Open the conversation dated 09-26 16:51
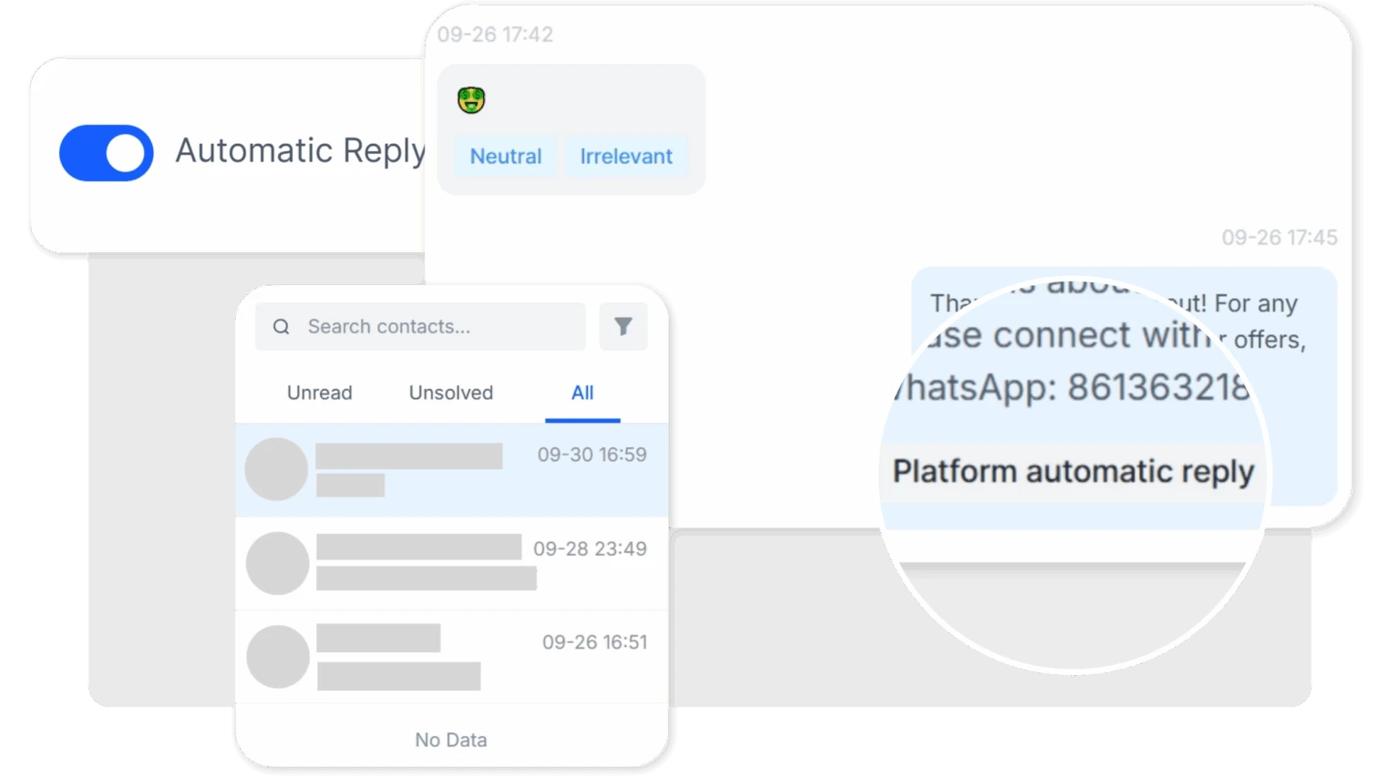The height and width of the screenshot is (777, 1400). (x=451, y=657)
